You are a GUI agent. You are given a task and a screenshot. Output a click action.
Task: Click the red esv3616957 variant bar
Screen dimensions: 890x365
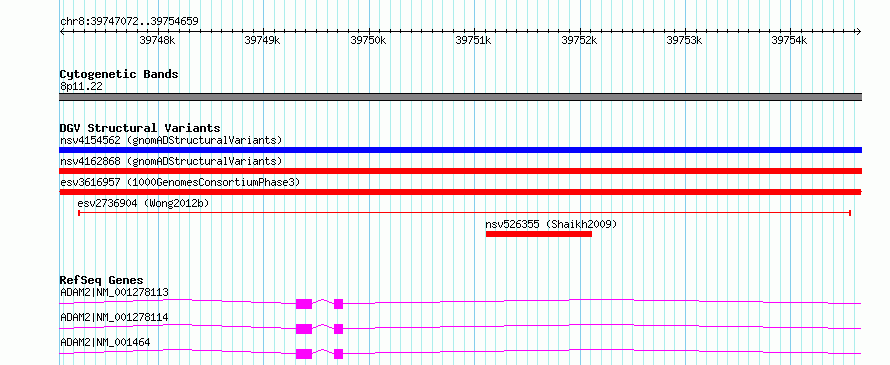[460, 192]
